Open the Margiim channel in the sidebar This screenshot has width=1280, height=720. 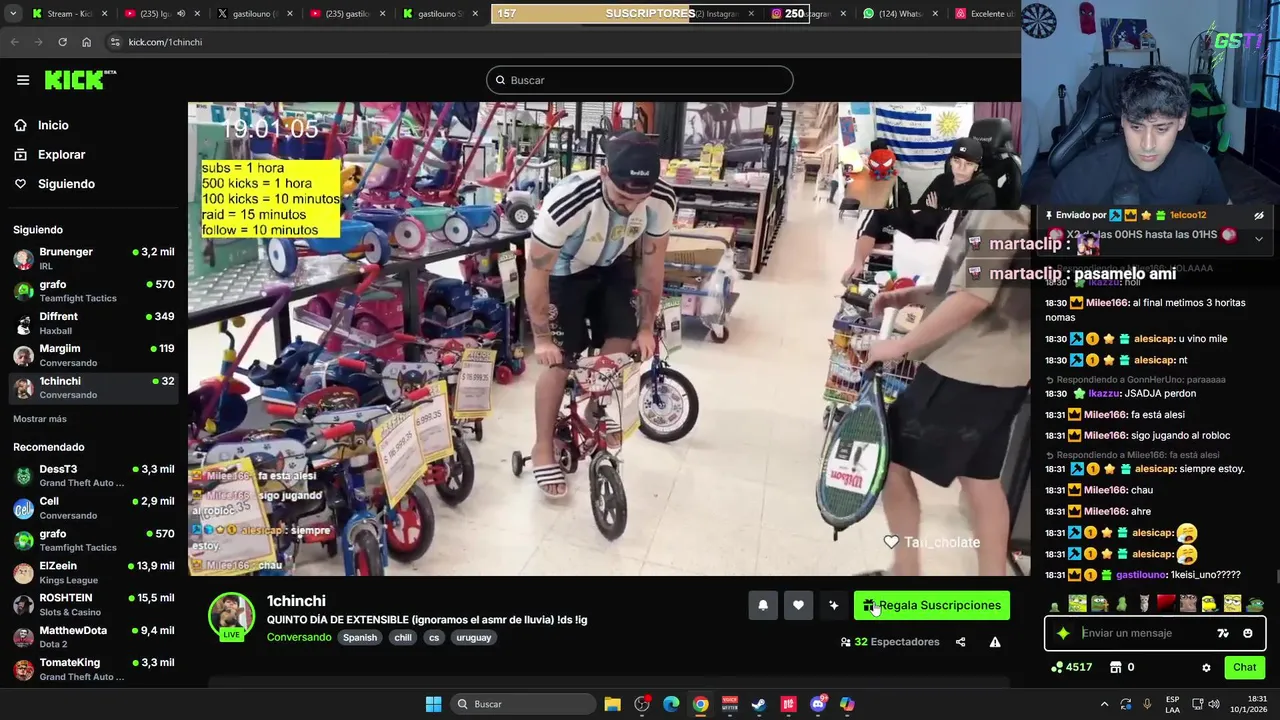(x=94, y=355)
